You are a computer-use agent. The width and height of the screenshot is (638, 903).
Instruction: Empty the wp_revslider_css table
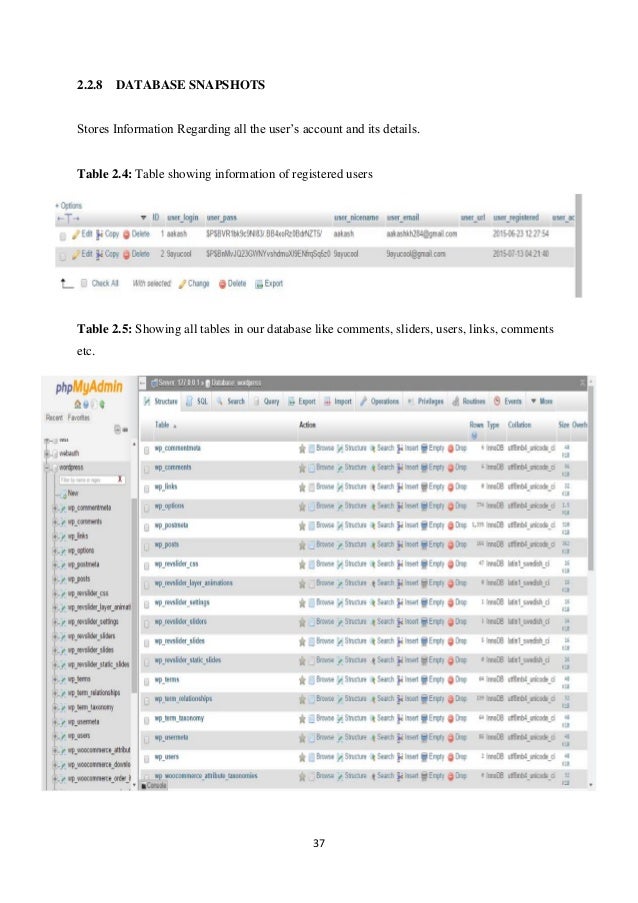point(432,564)
